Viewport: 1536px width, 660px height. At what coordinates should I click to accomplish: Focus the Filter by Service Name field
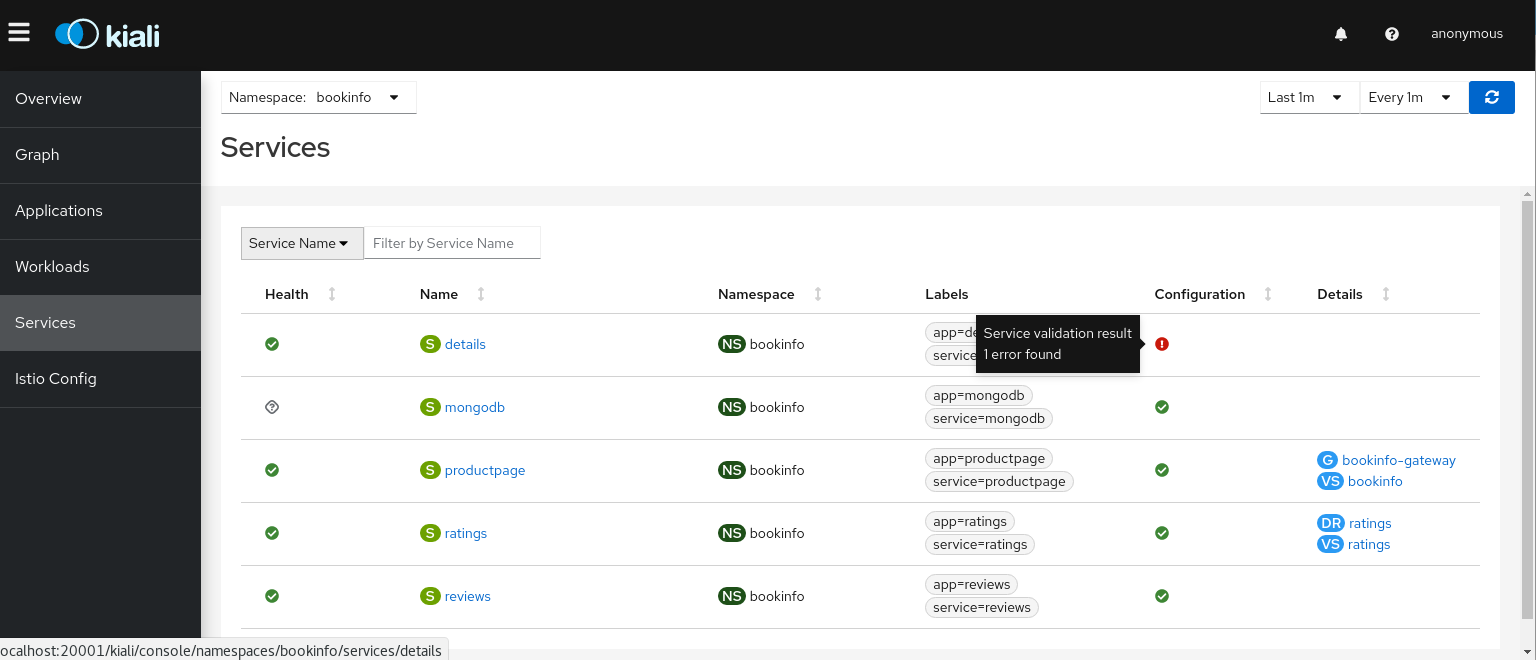(x=452, y=243)
